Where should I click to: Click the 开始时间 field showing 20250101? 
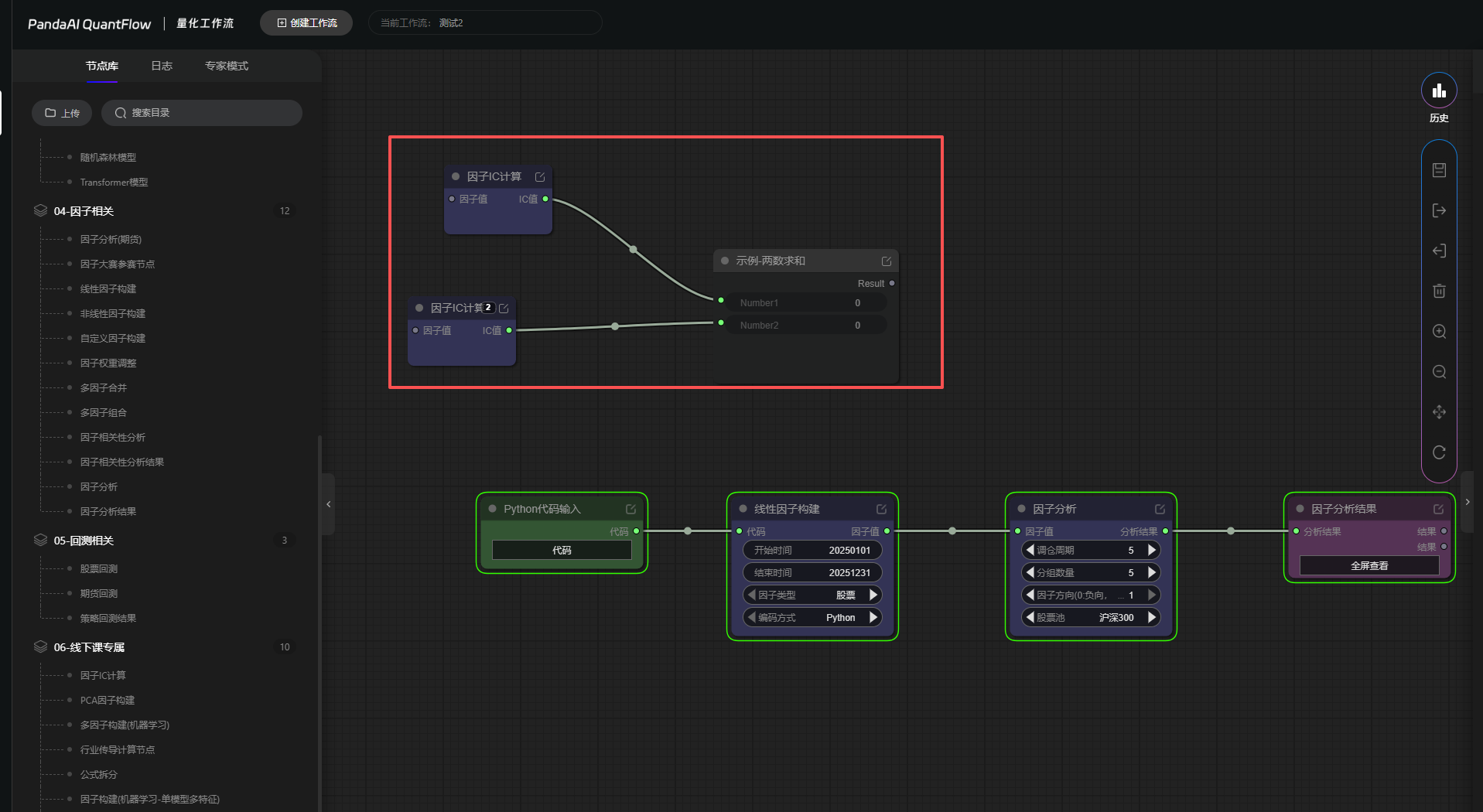point(812,550)
